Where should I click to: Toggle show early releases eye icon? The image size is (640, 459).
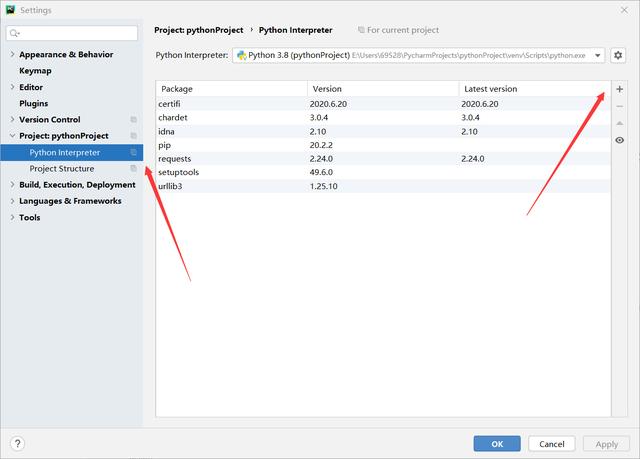pyautogui.click(x=619, y=140)
